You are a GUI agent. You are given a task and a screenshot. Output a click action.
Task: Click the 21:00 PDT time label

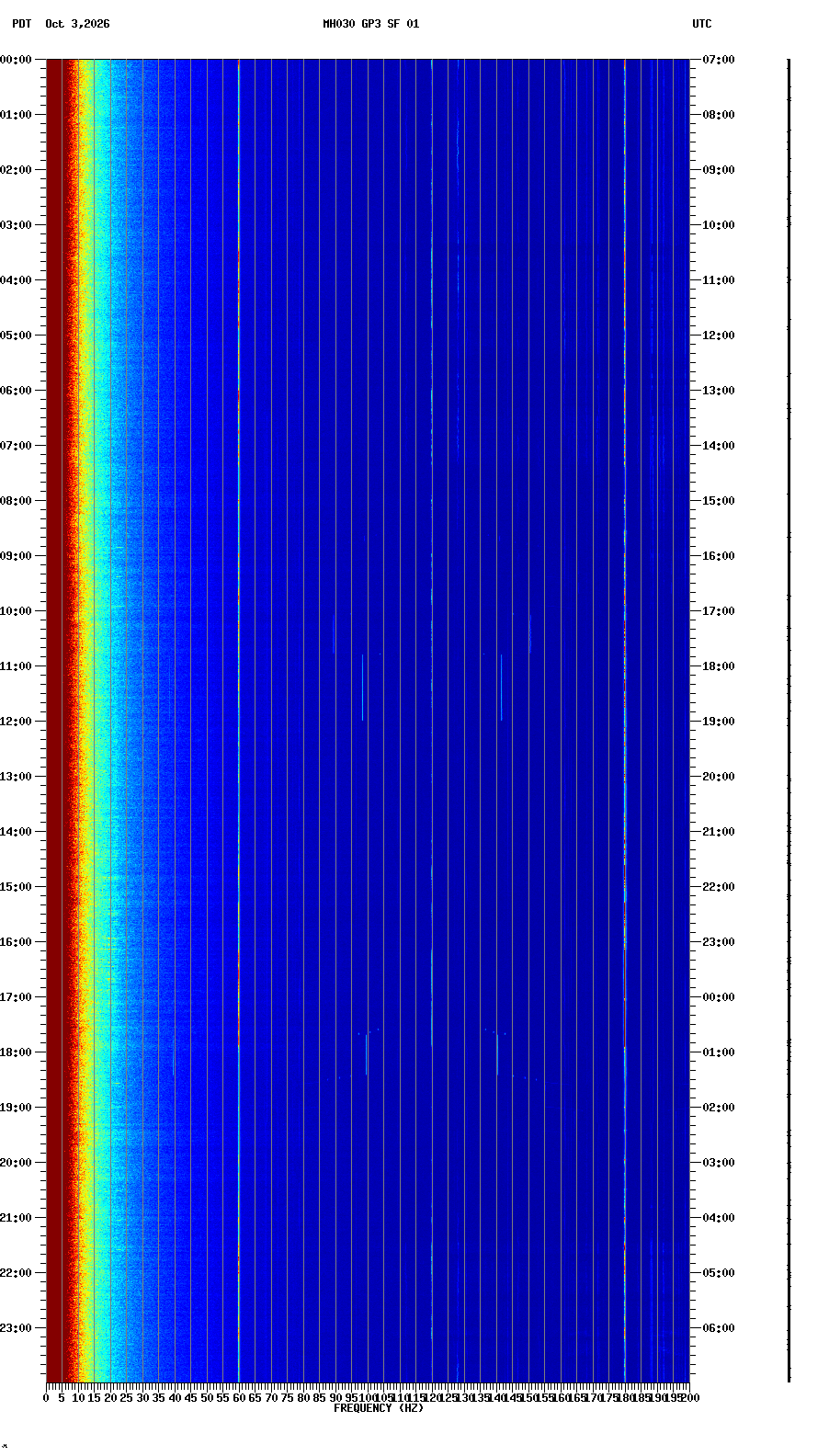coord(16,1218)
